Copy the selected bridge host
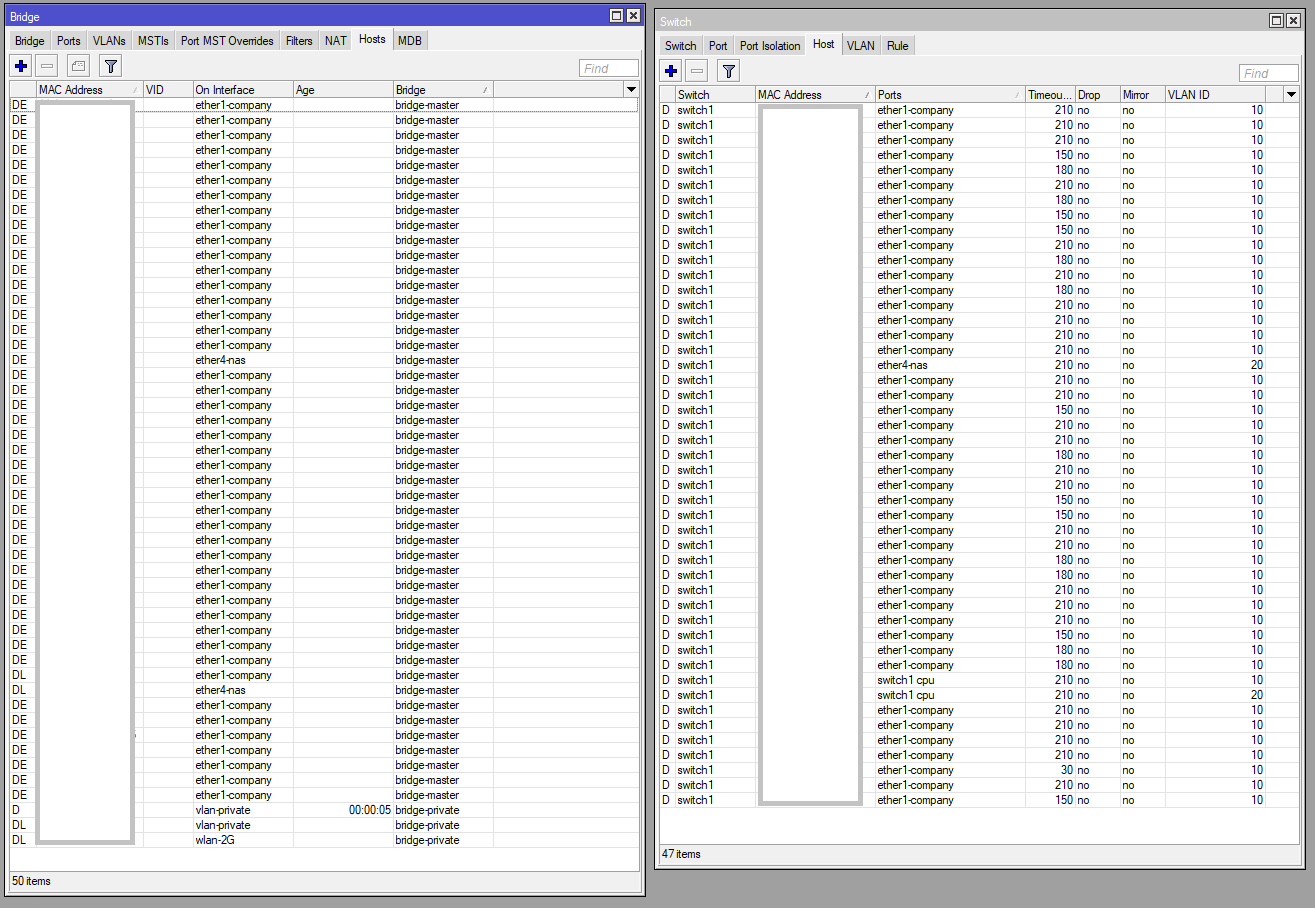The image size is (1315, 908). tap(77, 65)
